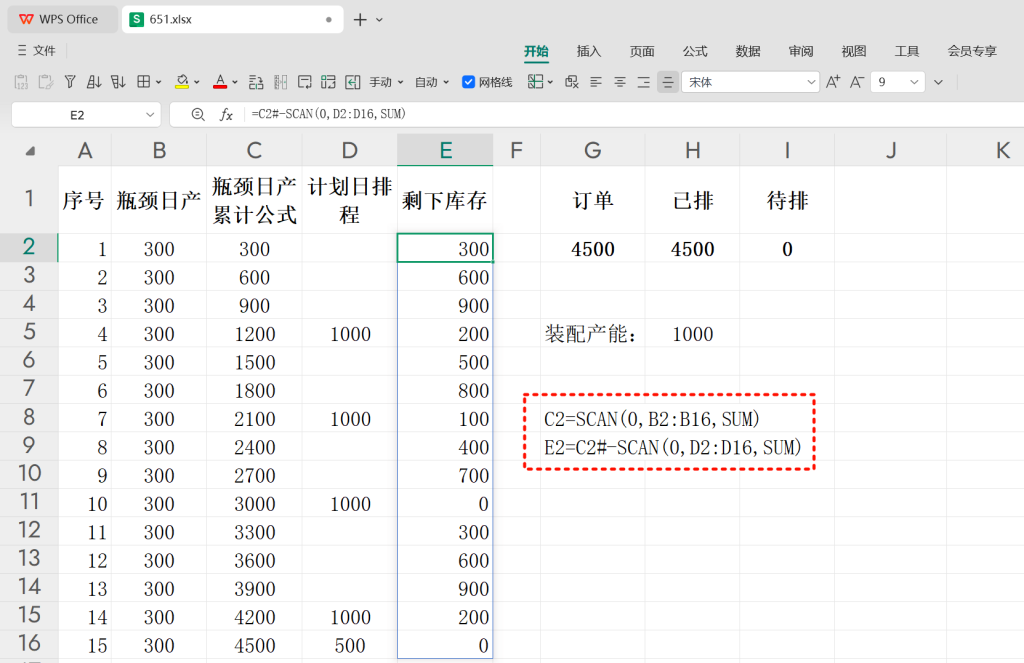
Task: Apply the red font color A
Action: tap(220, 82)
